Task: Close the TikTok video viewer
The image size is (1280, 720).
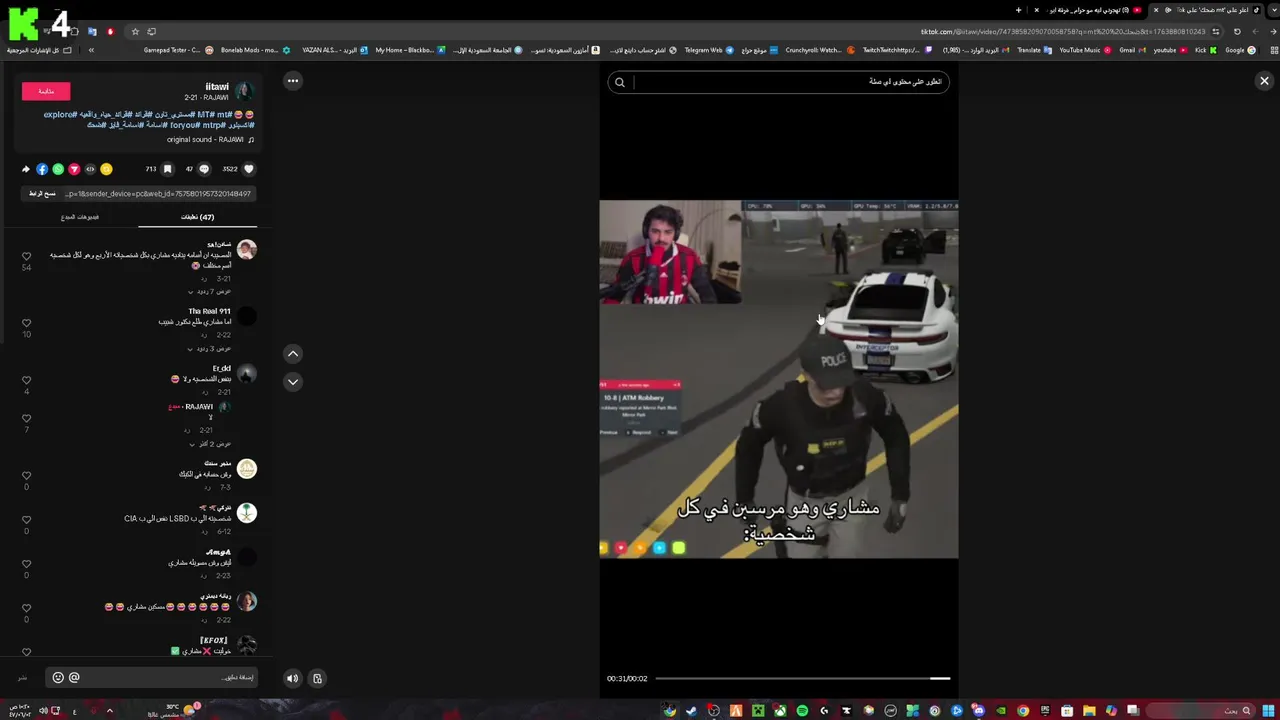Action: 1264,81
